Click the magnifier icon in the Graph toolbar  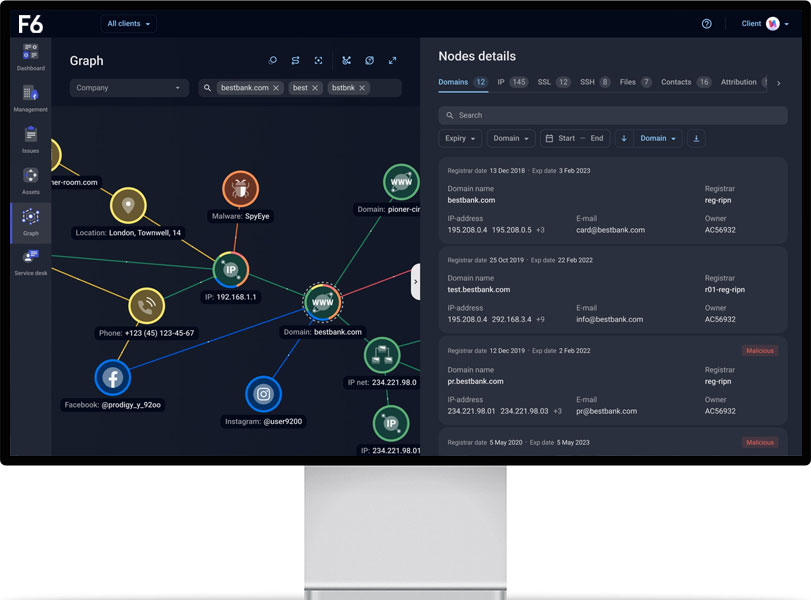[273, 61]
